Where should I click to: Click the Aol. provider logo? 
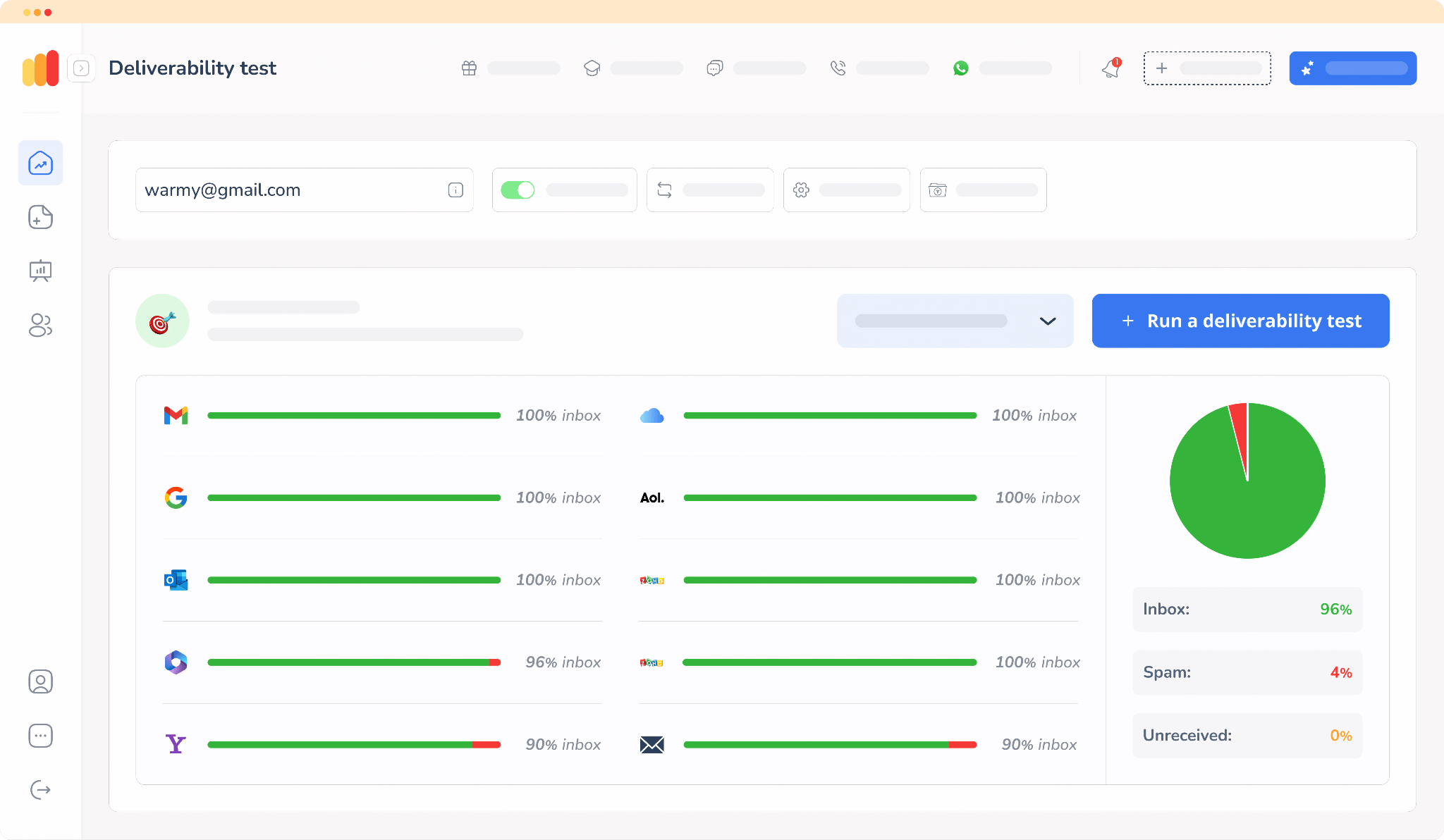pyautogui.click(x=652, y=498)
